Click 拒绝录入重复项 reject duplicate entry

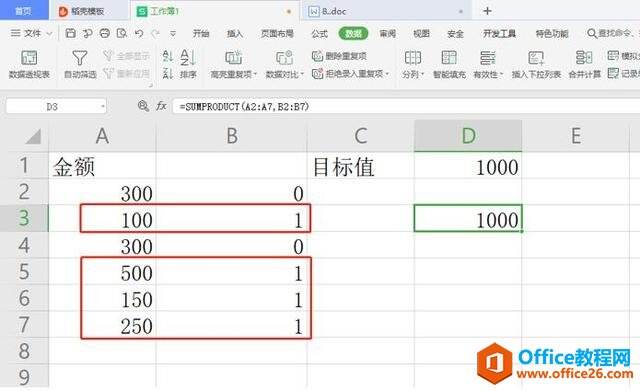[350, 74]
